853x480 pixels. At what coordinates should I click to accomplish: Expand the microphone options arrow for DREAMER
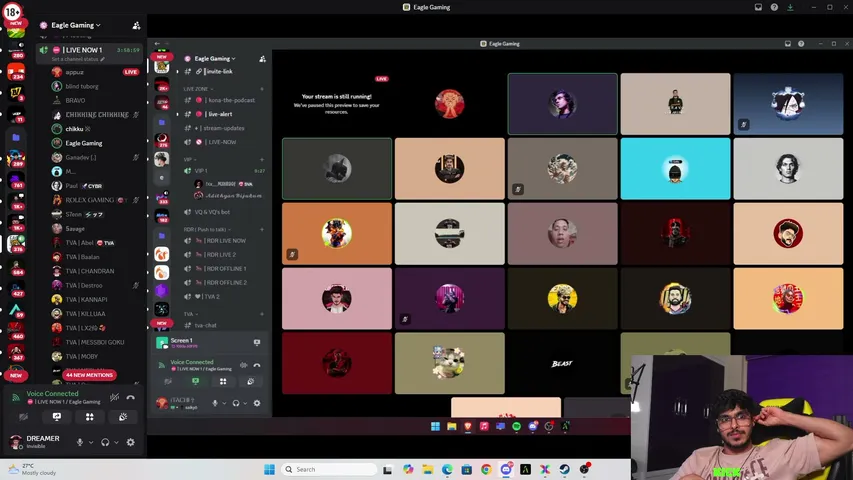click(x=90, y=442)
